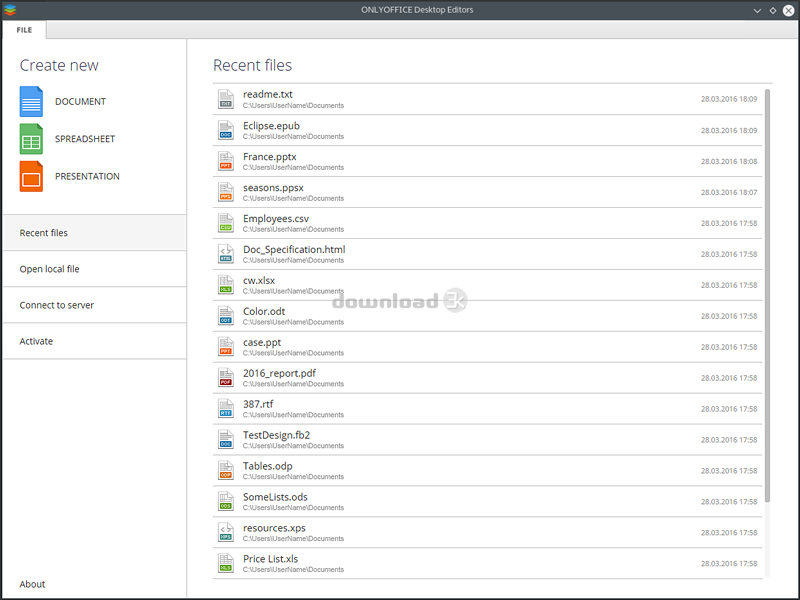800x600 pixels.
Task: Click the 28.03.2016 18:08 timestamp
Action: [x=729, y=161]
